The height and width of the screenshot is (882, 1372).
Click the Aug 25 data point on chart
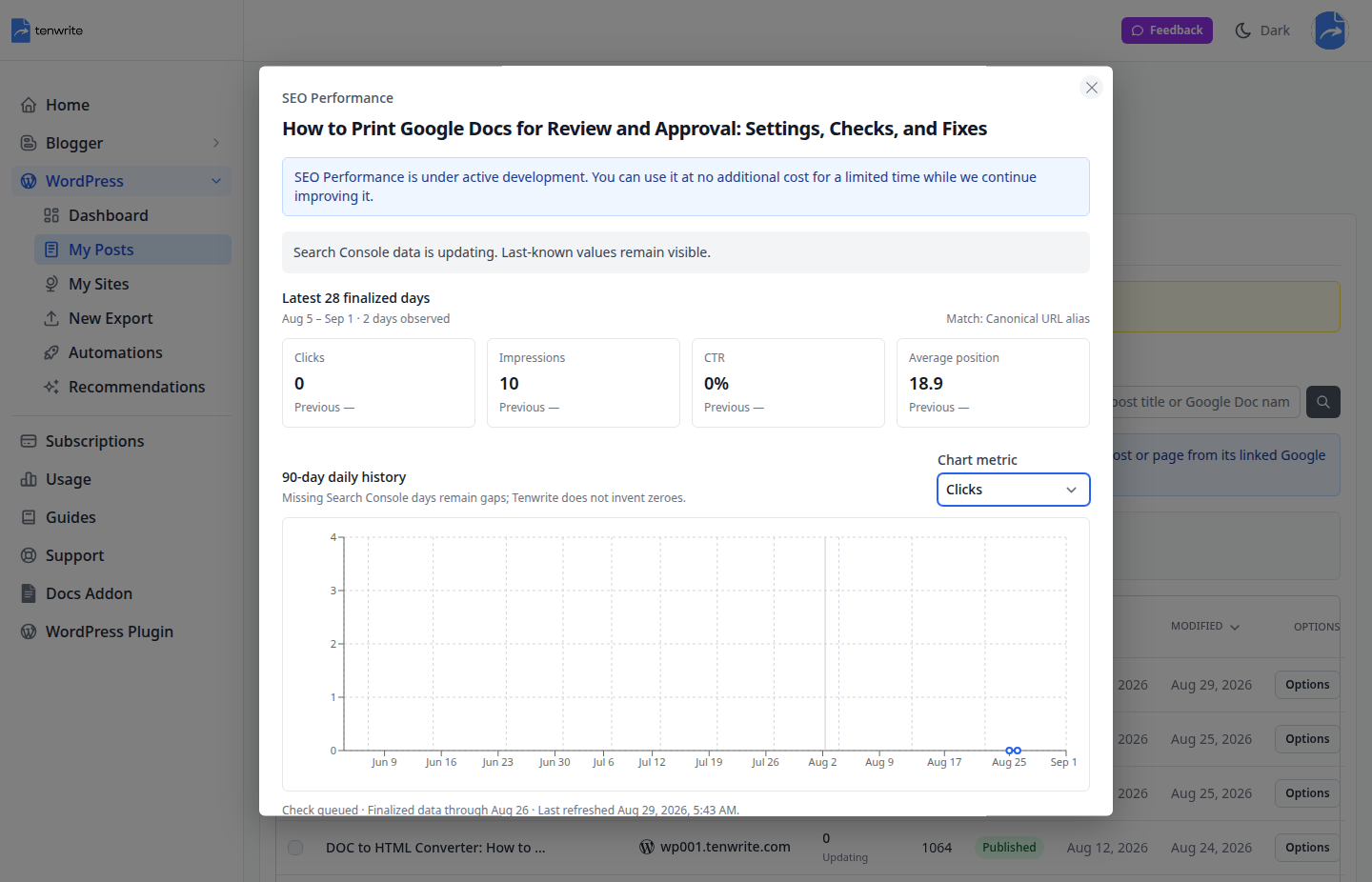tap(1009, 751)
